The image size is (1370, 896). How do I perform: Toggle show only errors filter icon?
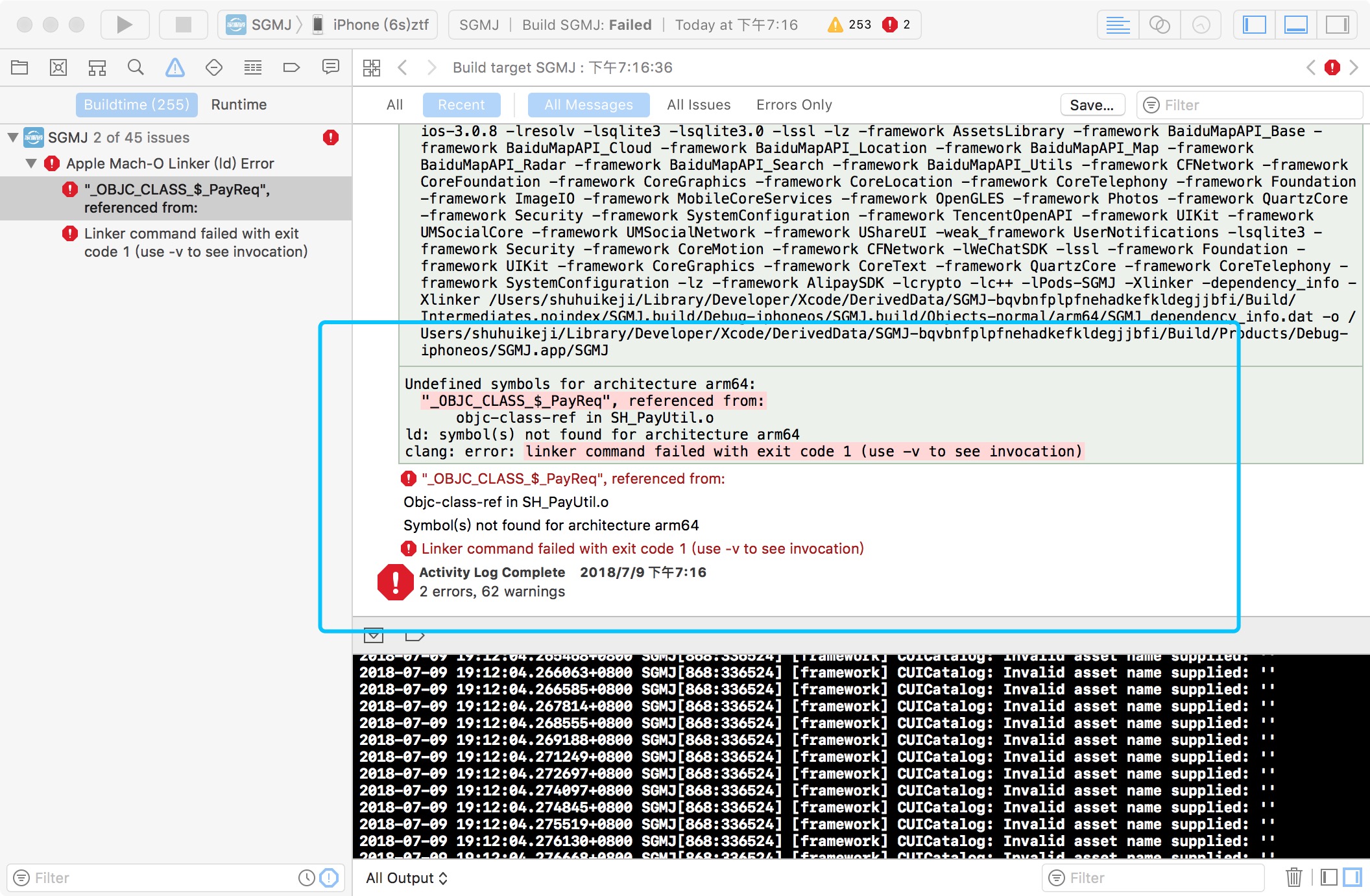click(330, 878)
